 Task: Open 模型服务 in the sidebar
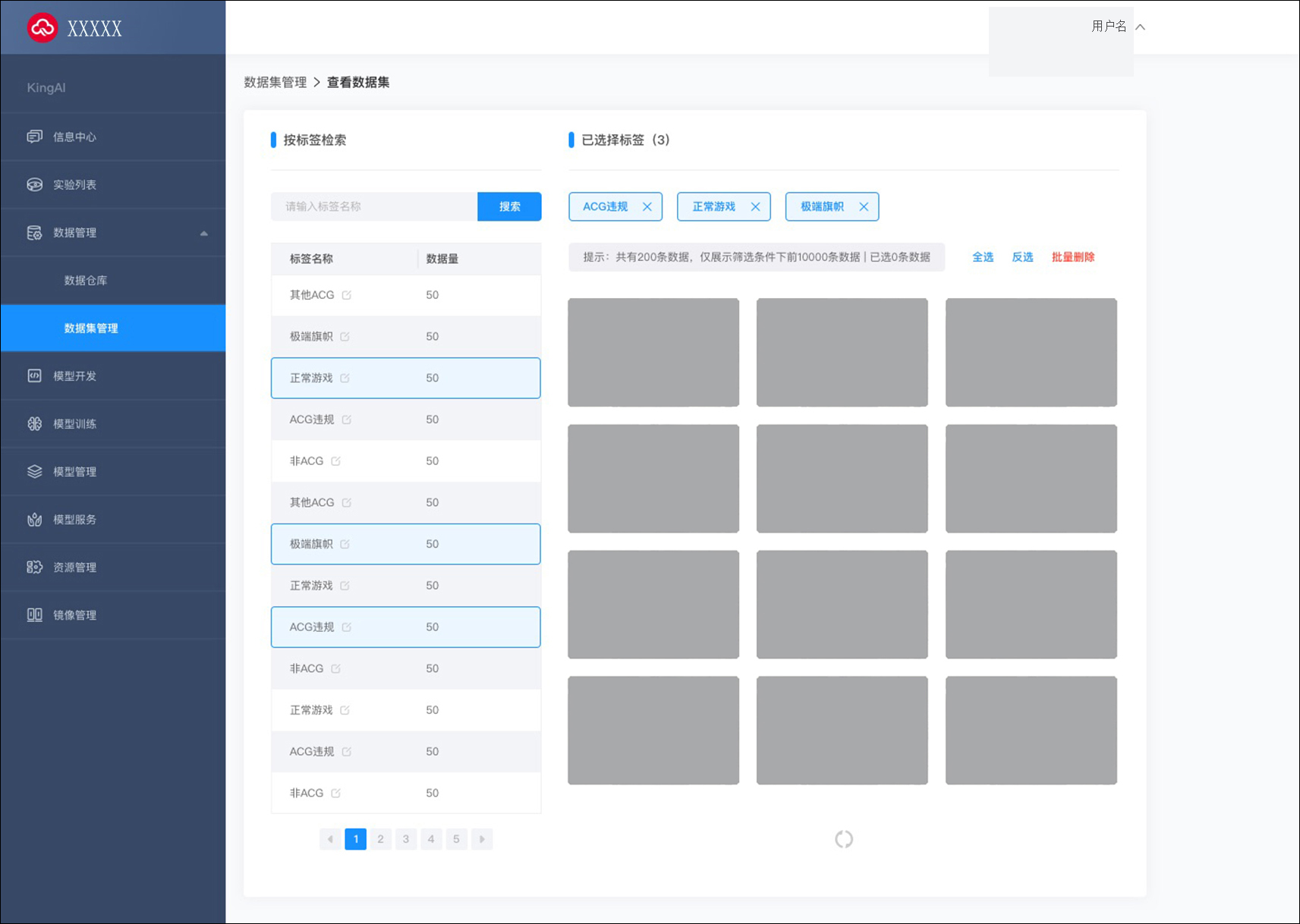click(x=113, y=519)
